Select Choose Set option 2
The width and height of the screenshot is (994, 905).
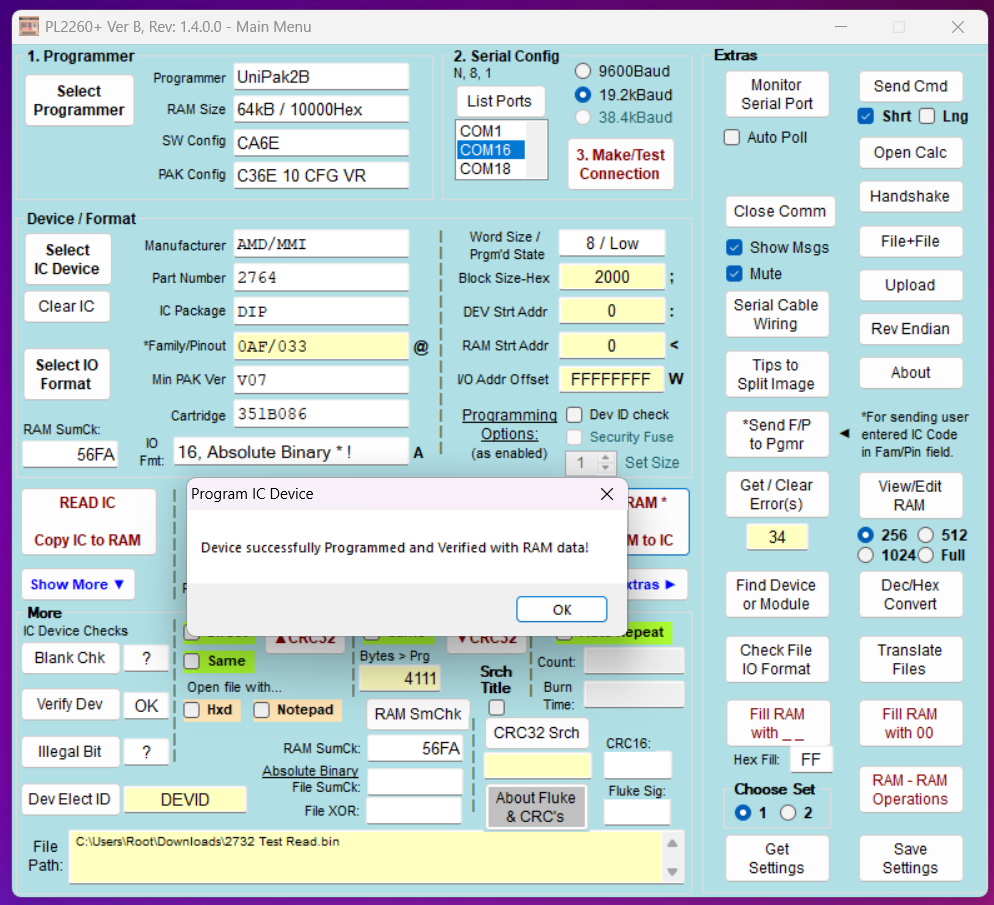click(x=788, y=813)
